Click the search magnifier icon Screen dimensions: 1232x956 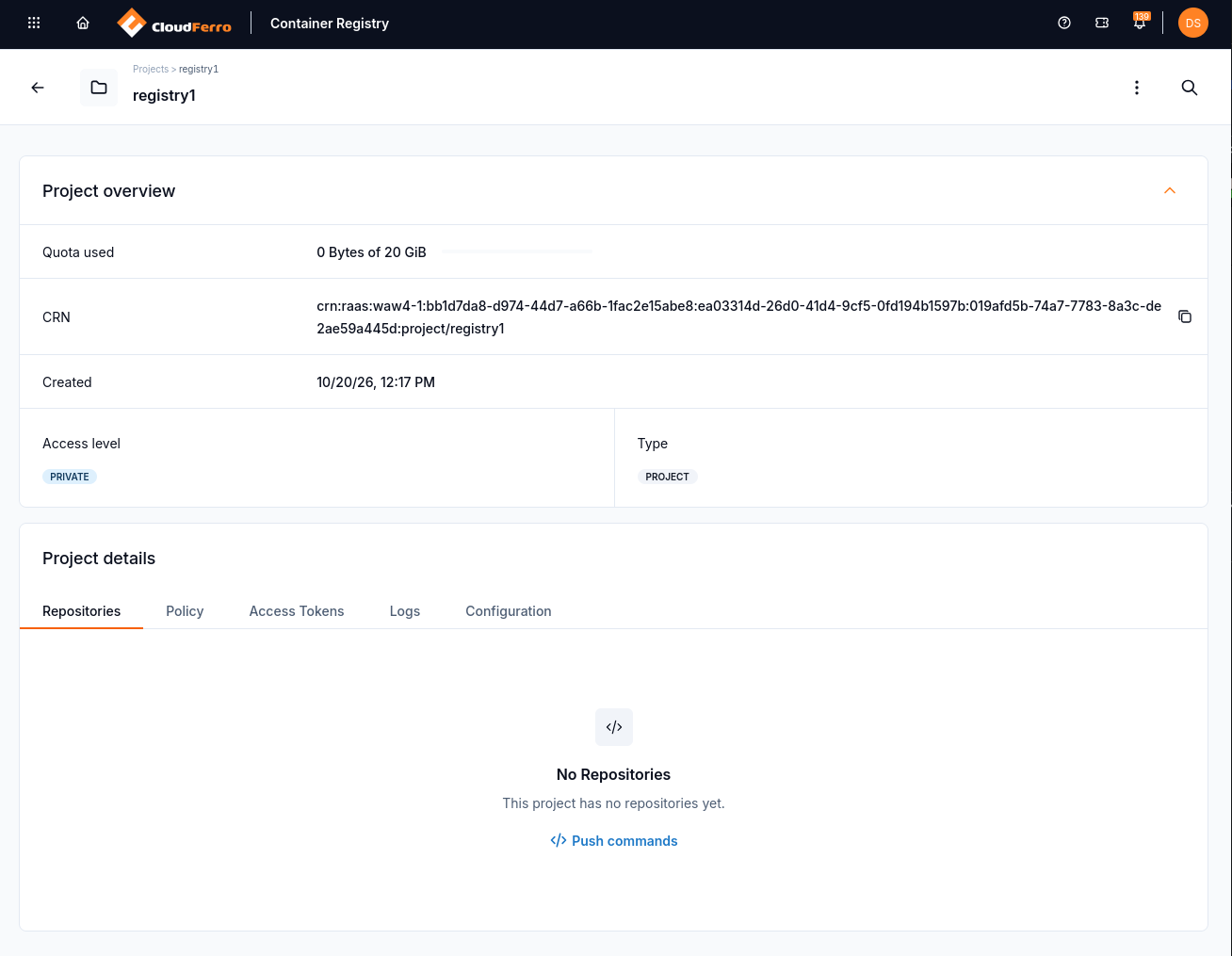point(1190,88)
